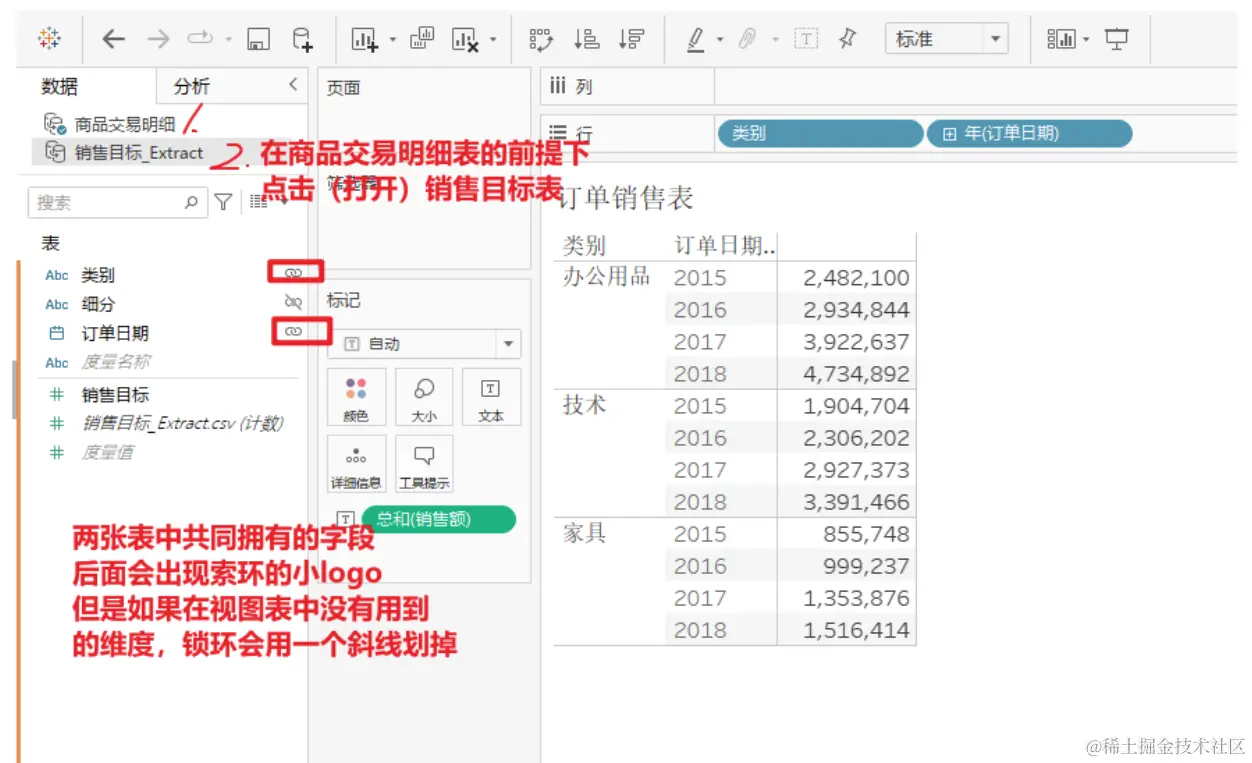The image size is (1252, 763).
Task: Select the 细分 dimension field
Action: coord(98,304)
